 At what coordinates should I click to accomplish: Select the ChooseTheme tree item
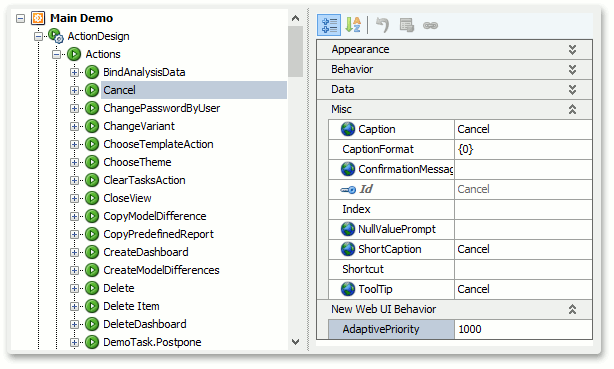[x=137, y=162]
